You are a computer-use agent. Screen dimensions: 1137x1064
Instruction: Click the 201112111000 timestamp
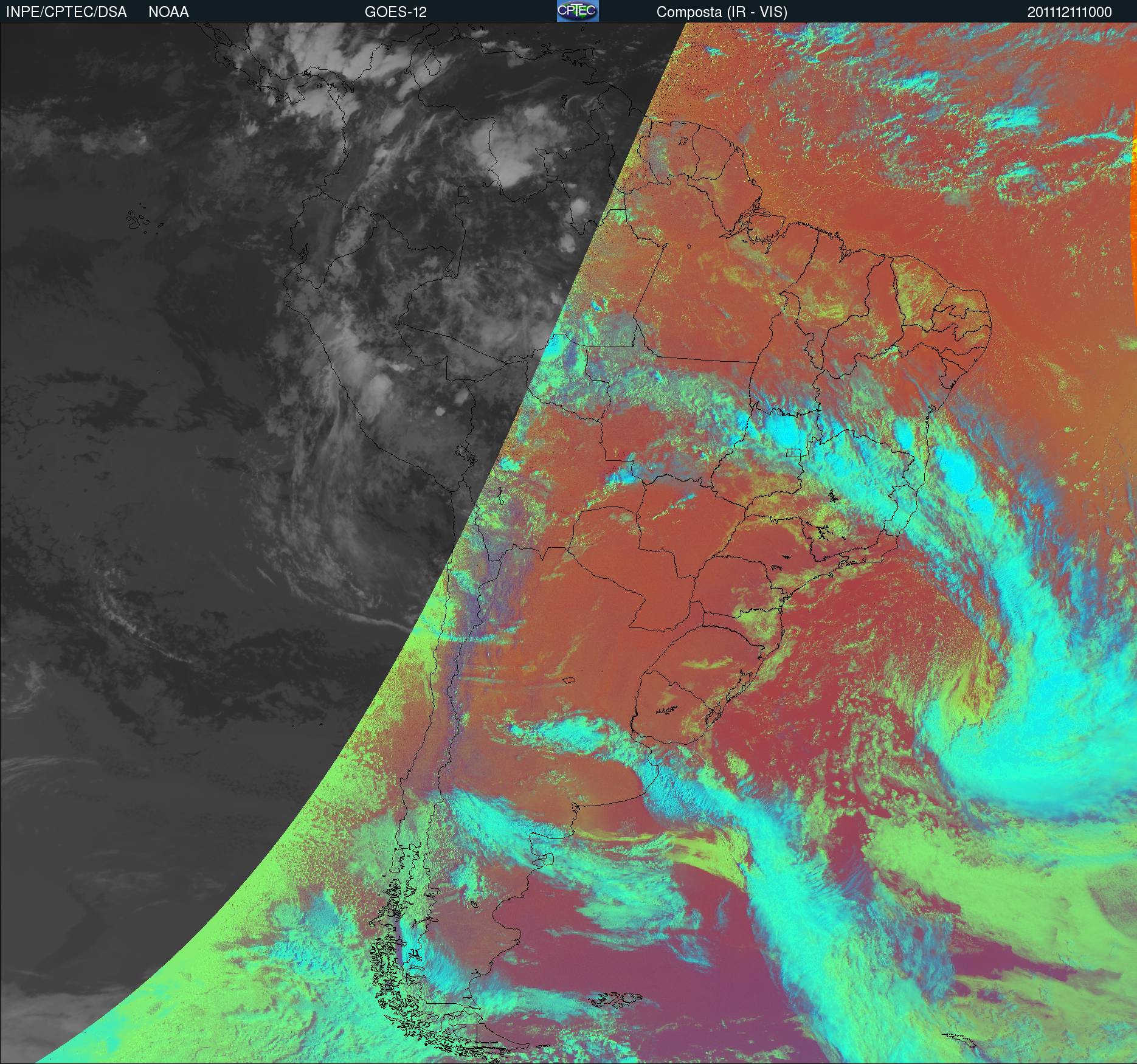tap(1070, 12)
